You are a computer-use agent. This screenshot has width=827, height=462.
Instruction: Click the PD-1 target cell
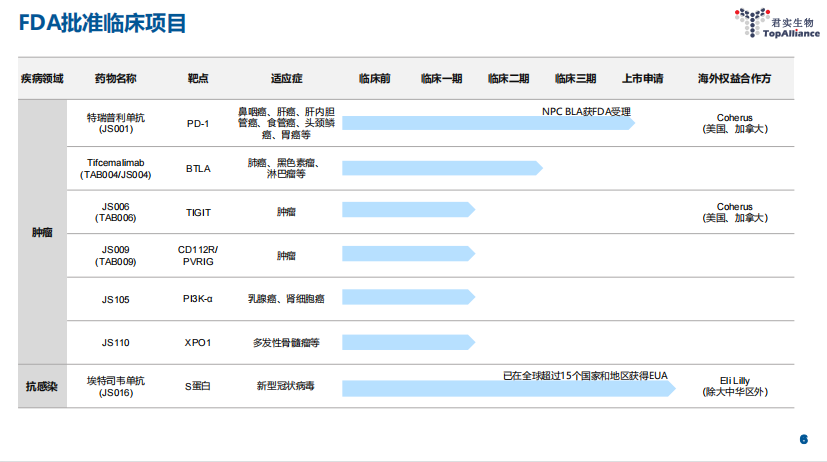pyautogui.click(x=198, y=124)
